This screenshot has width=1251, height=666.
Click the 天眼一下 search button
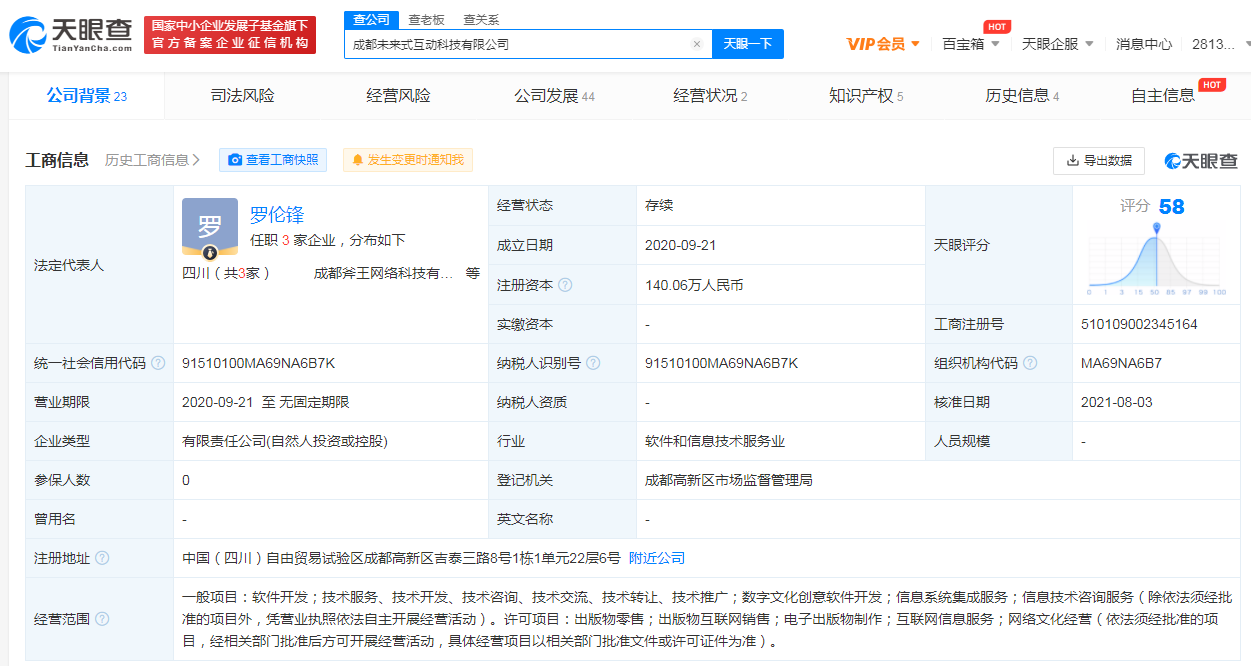coord(747,44)
